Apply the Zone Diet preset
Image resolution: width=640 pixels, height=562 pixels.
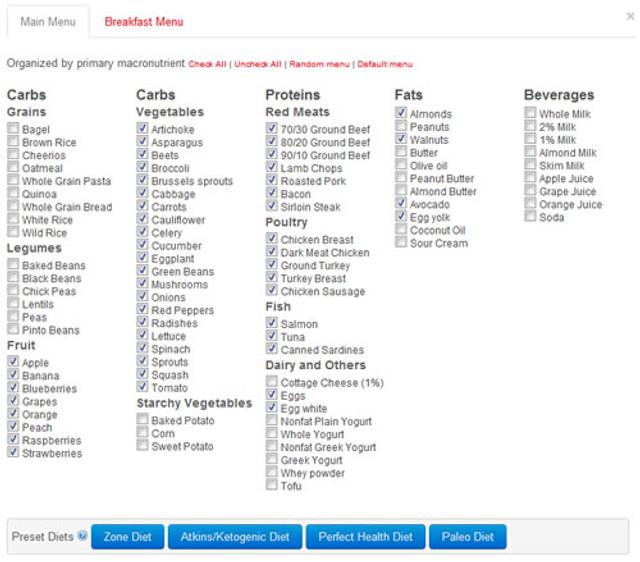pos(127,537)
